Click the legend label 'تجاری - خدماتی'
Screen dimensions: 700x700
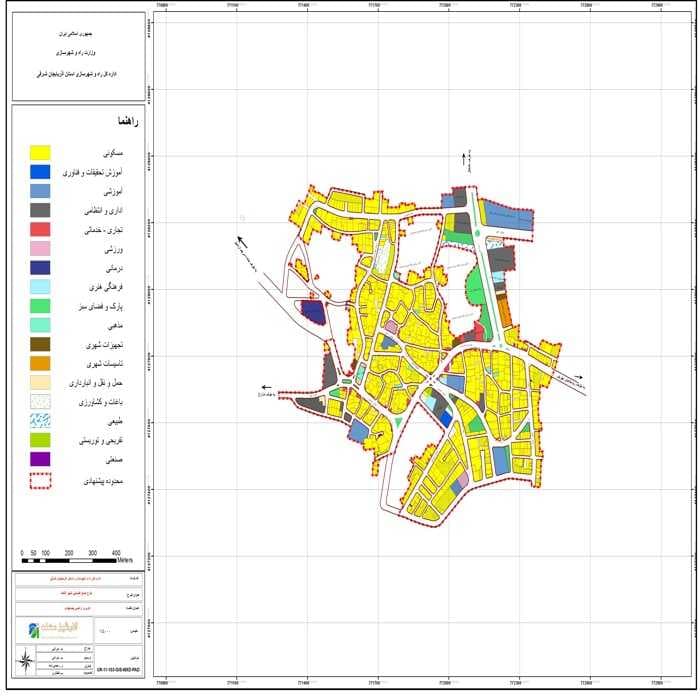pos(103,230)
